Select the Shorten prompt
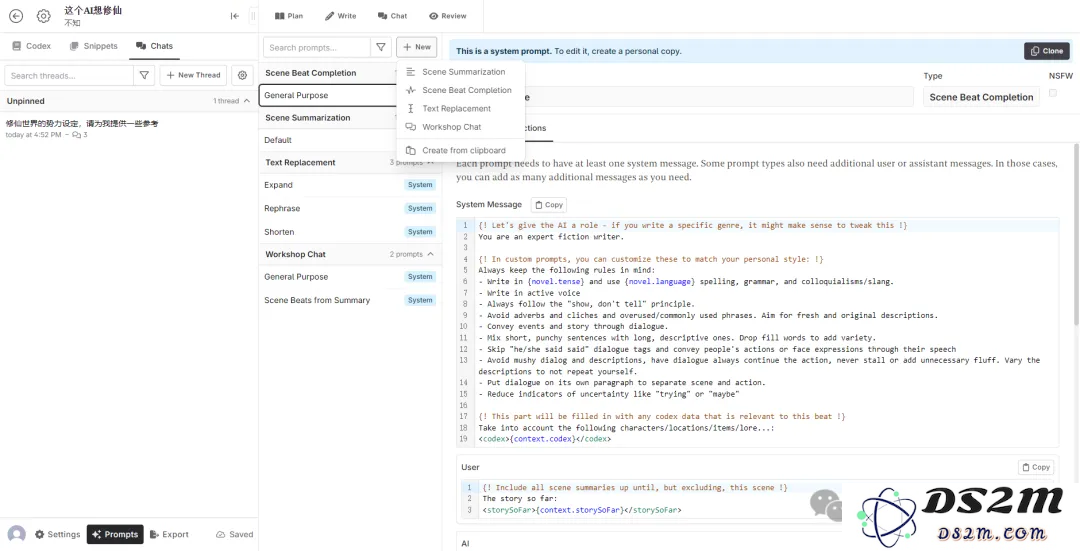1080x551 pixels. pos(350,232)
